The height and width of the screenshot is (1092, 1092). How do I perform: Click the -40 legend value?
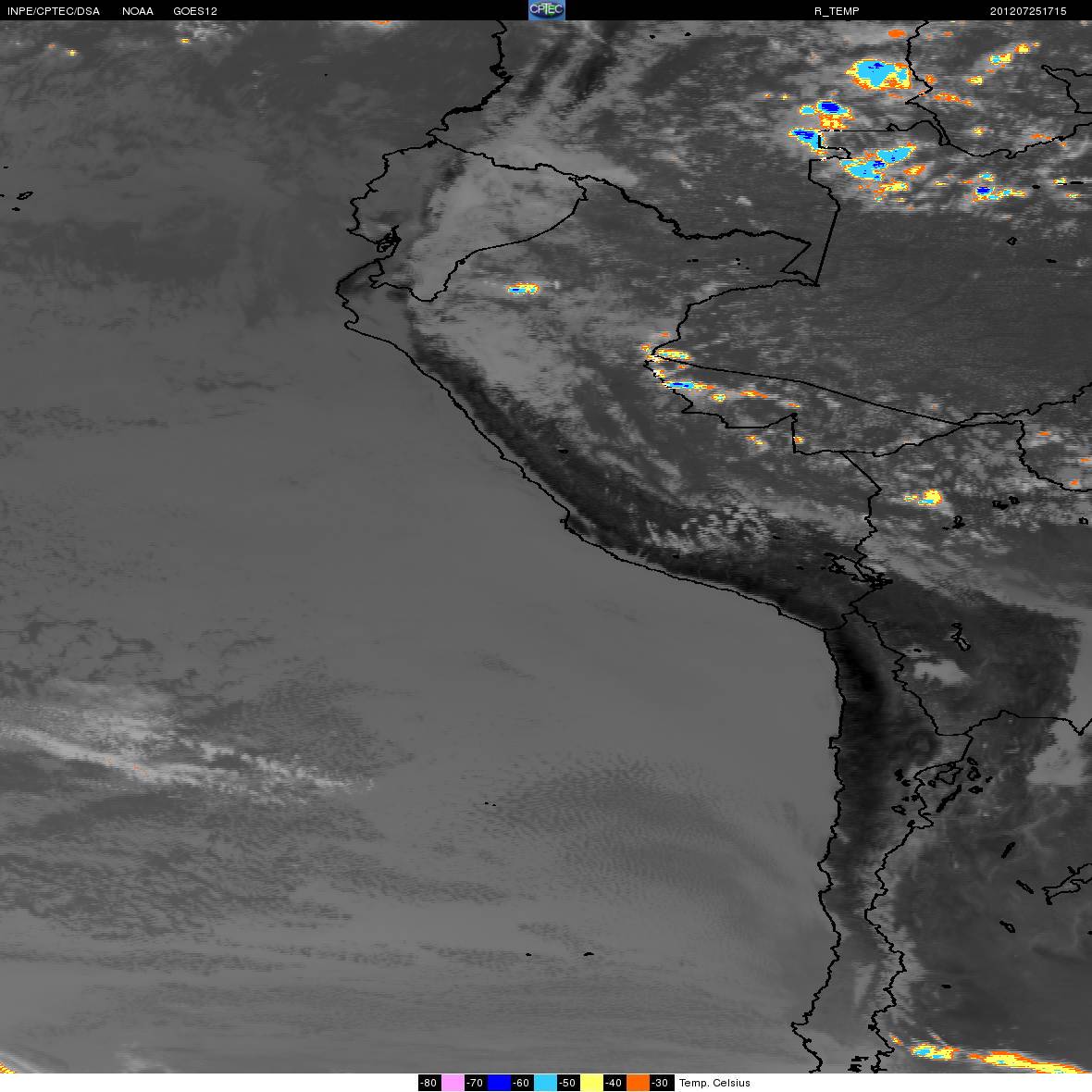point(614,1083)
